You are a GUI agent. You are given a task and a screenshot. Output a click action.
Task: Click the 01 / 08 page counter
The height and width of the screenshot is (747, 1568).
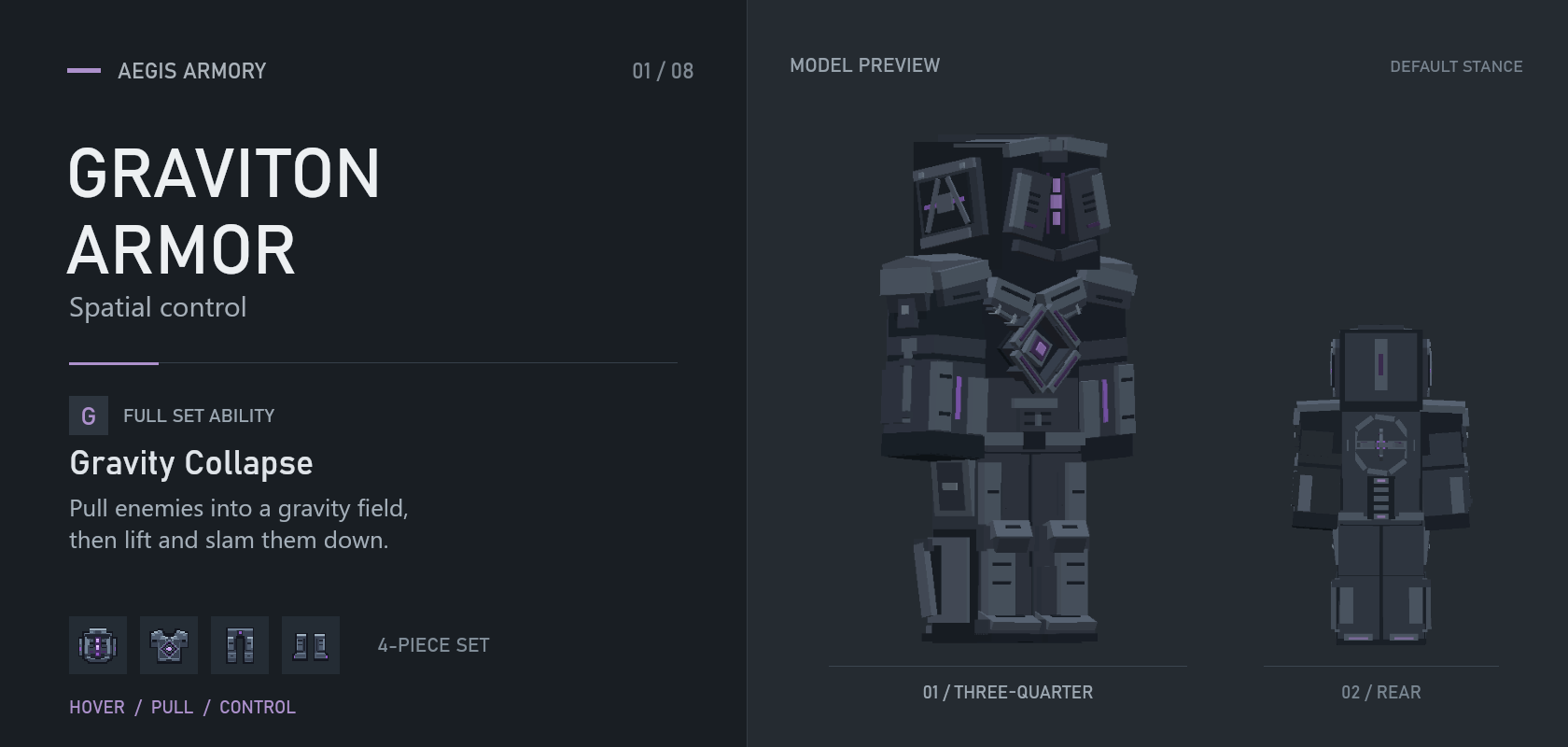(x=663, y=71)
